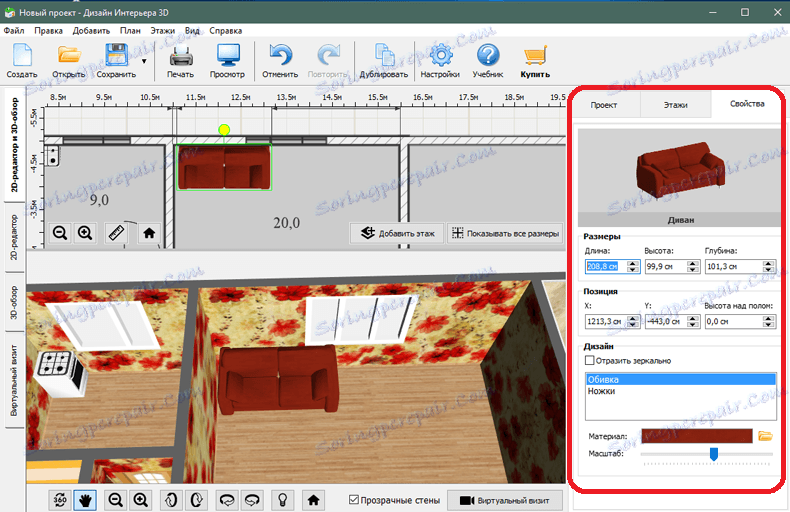Select the ruler measure tool
790x512 pixels.
click(116, 233)
